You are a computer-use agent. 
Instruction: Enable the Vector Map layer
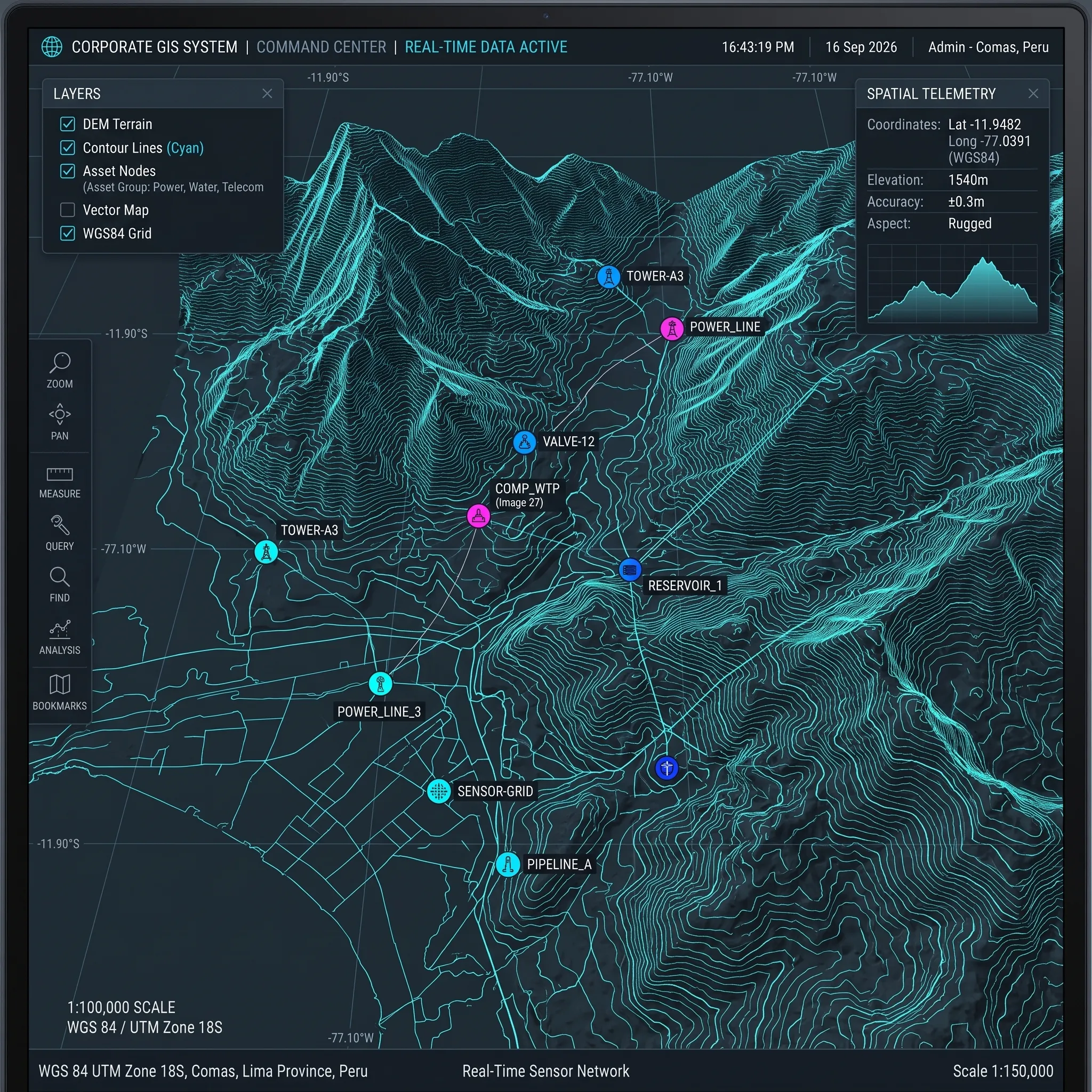point(68,210)
